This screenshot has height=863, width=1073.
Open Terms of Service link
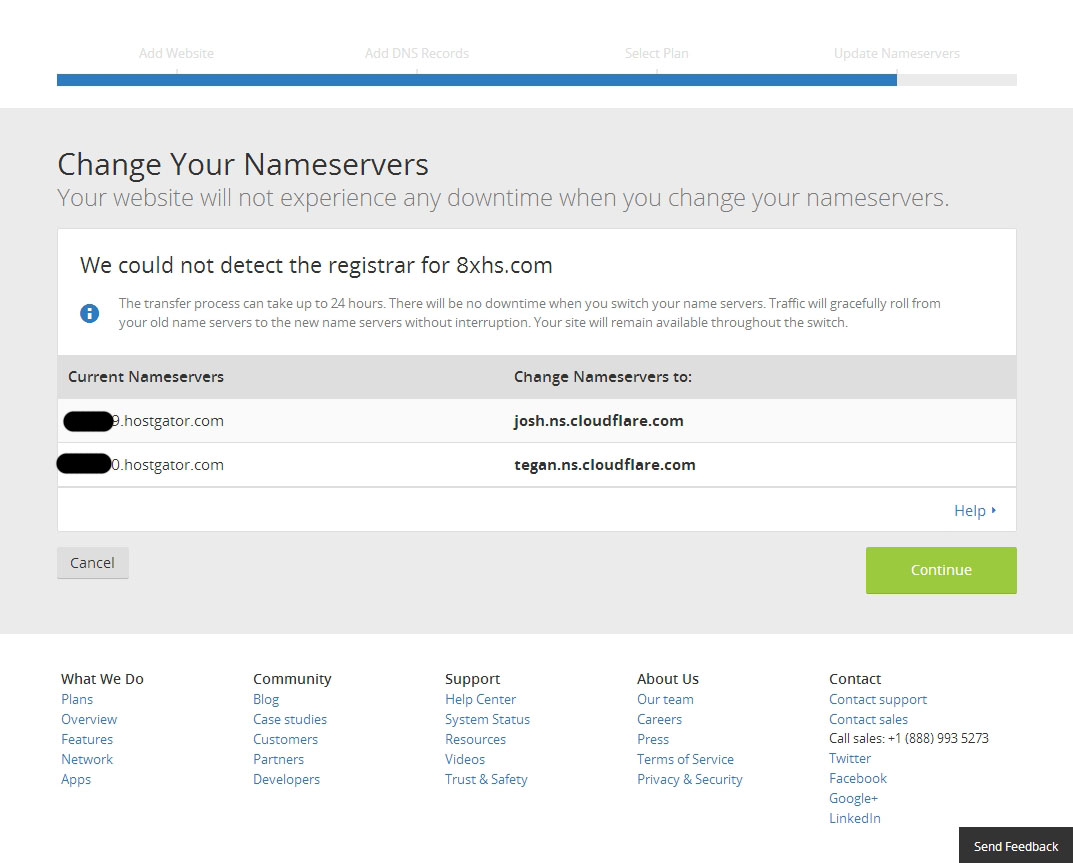(x=685, y=759)
